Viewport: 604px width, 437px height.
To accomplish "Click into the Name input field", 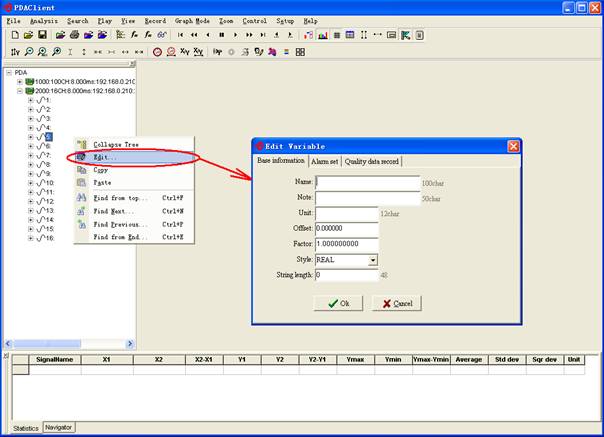I will pyautogui.click(x=367, y=183).
